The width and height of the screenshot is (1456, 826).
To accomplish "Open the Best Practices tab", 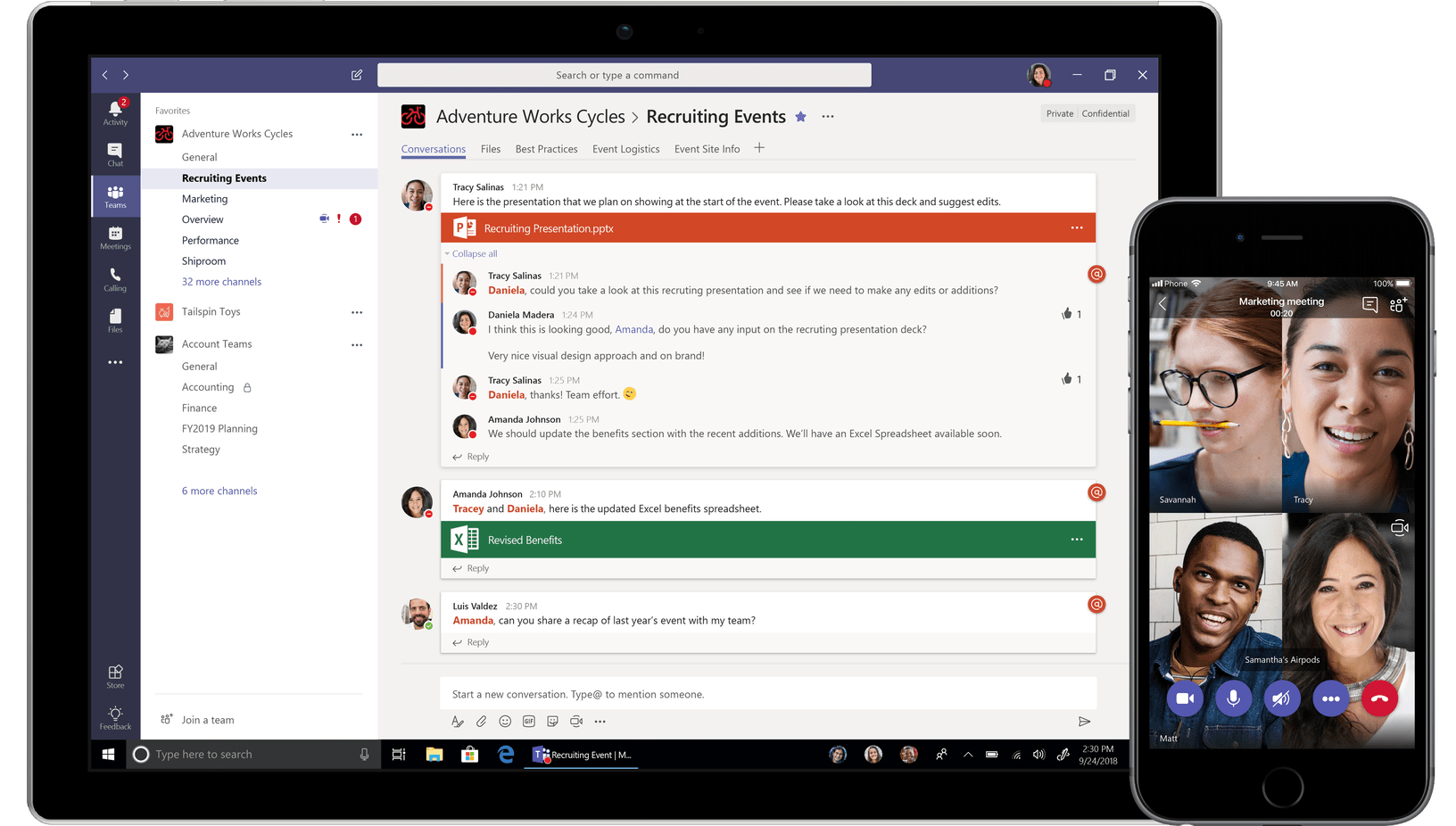I will 546,149.
